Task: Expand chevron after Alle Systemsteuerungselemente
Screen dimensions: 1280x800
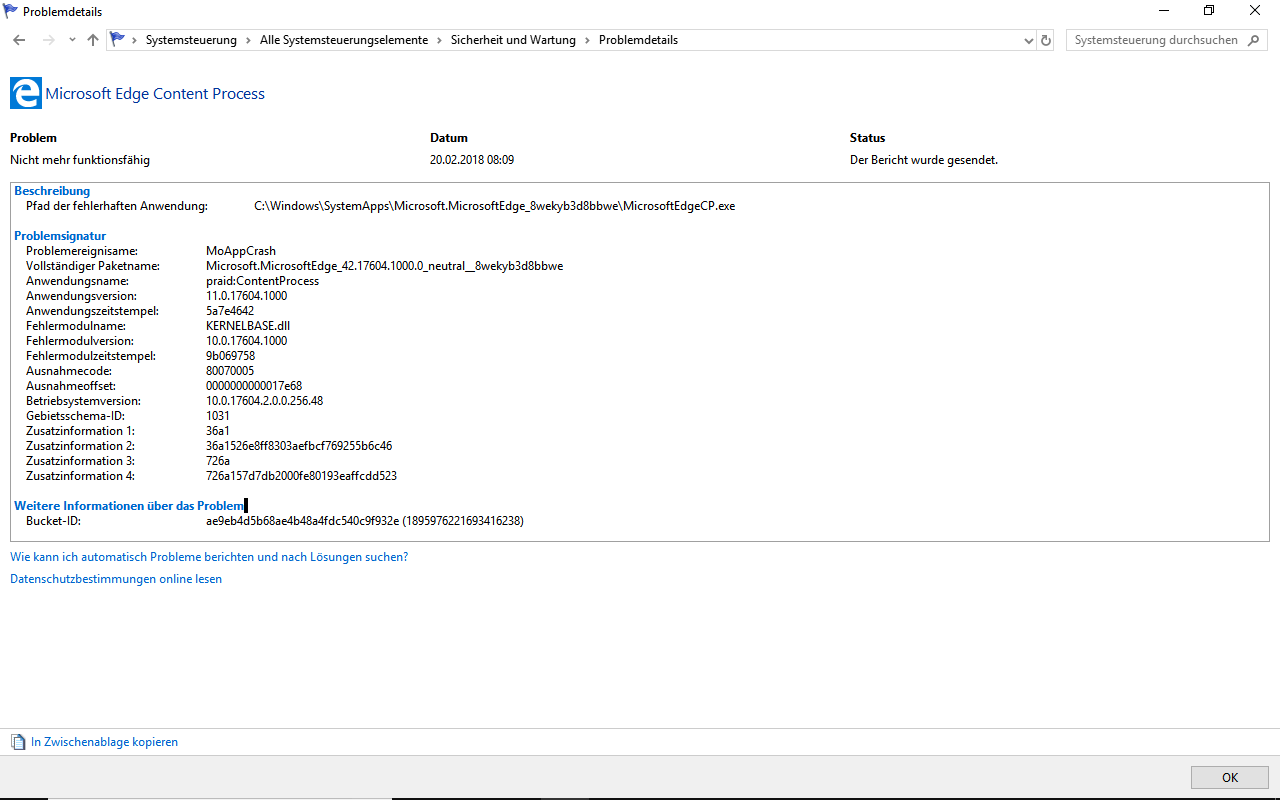Action: pyautogui.click(x=439, y=40)
